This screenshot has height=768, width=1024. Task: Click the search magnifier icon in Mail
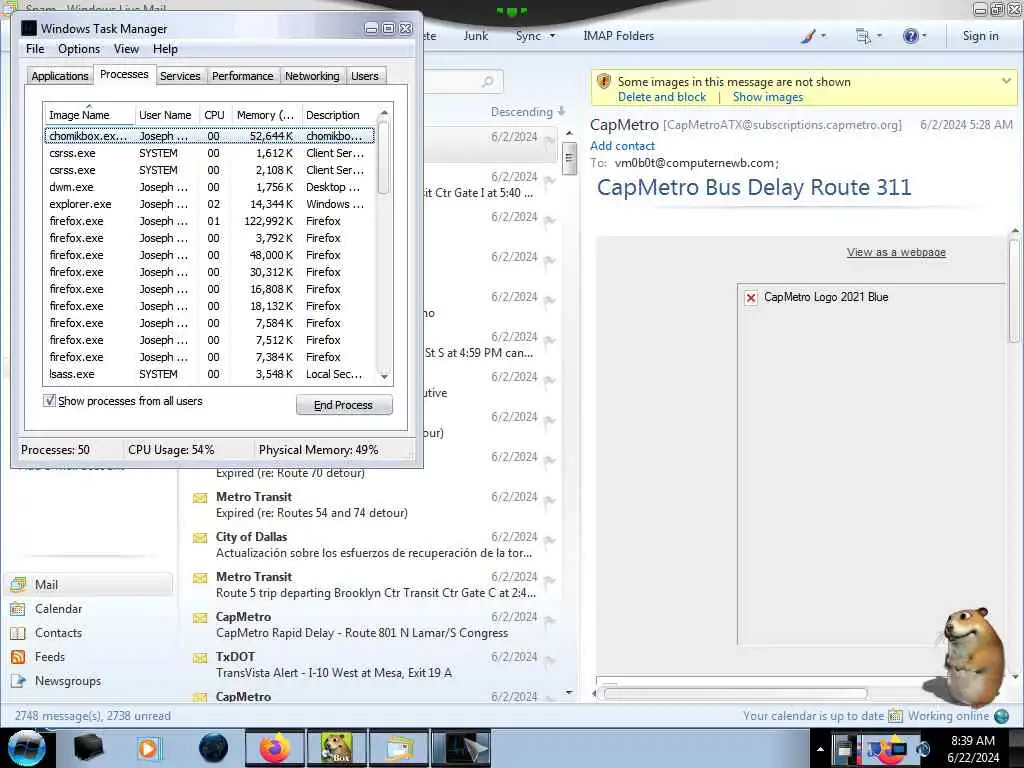[487, 82]
